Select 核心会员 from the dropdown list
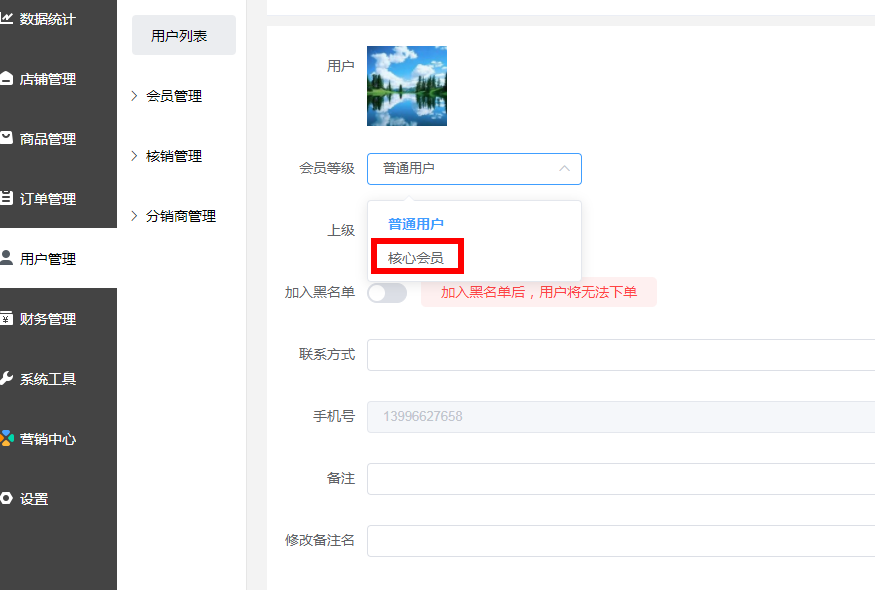Image resolution: width=875 pixels, height=590 pixels. 416,258
